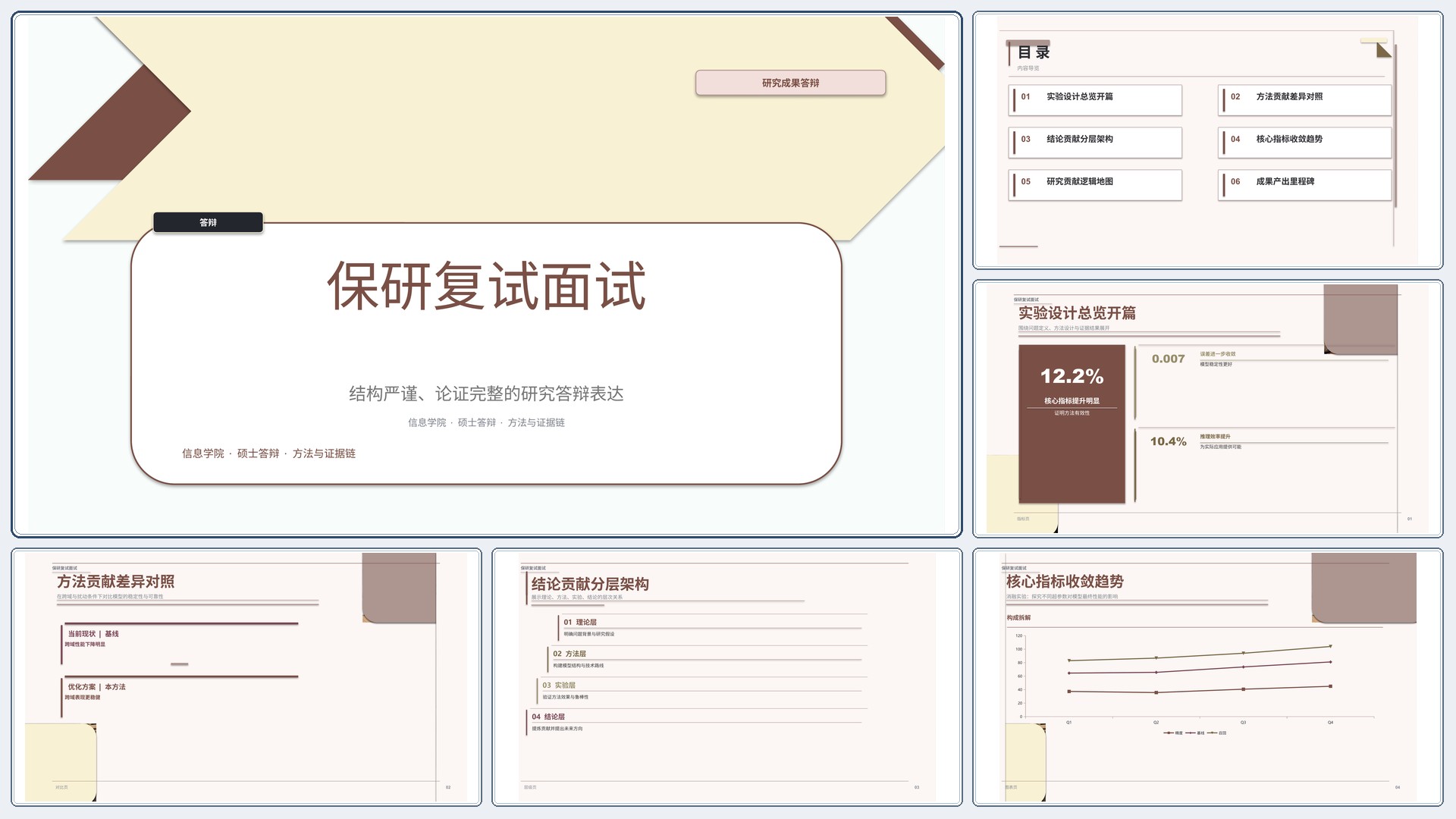Click the 0.007 metric value
The width and height of the screenshot is (1456, 819).
pyautogui.click(x=1168, y=359)
